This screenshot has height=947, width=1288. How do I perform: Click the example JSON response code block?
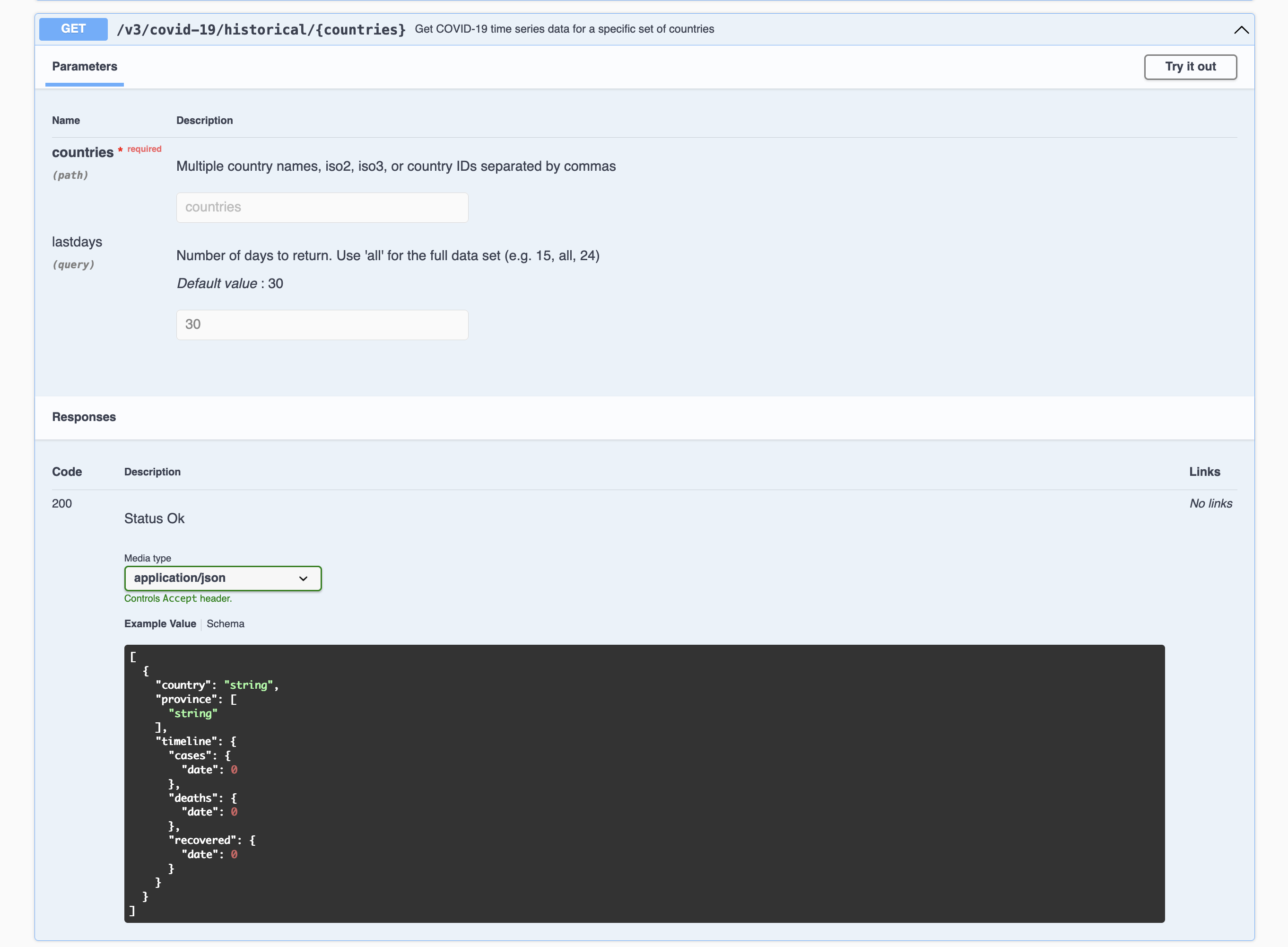[x=644, y=783]
